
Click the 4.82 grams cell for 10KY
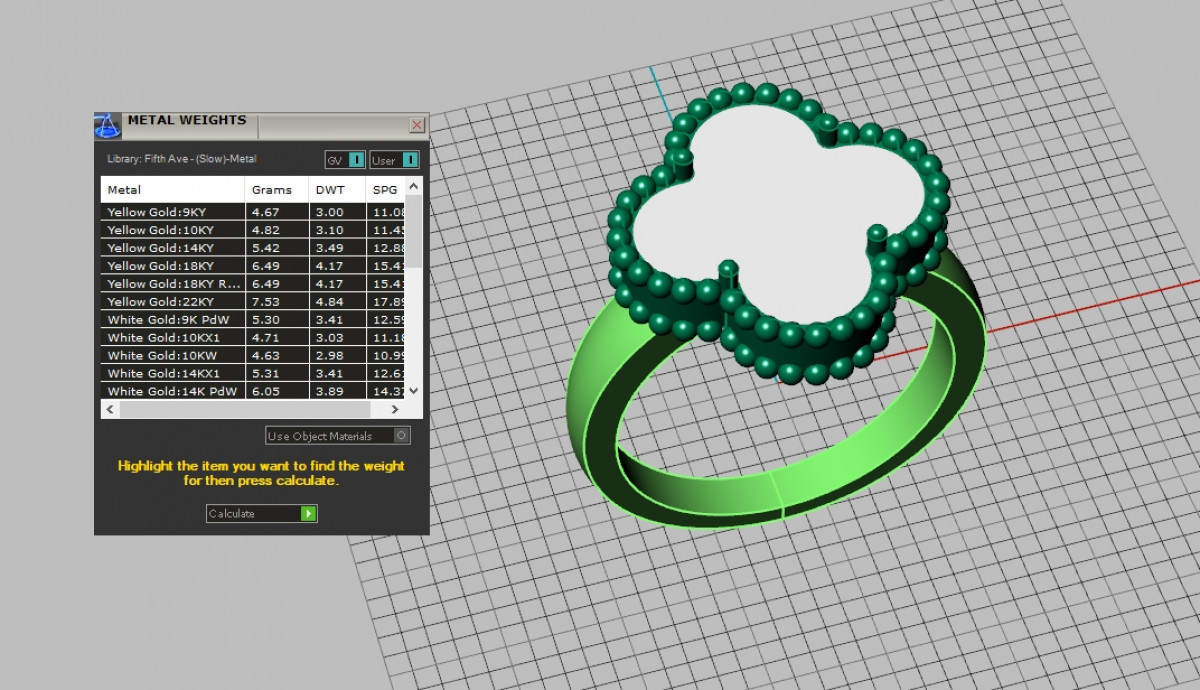(x=277, y=230)
